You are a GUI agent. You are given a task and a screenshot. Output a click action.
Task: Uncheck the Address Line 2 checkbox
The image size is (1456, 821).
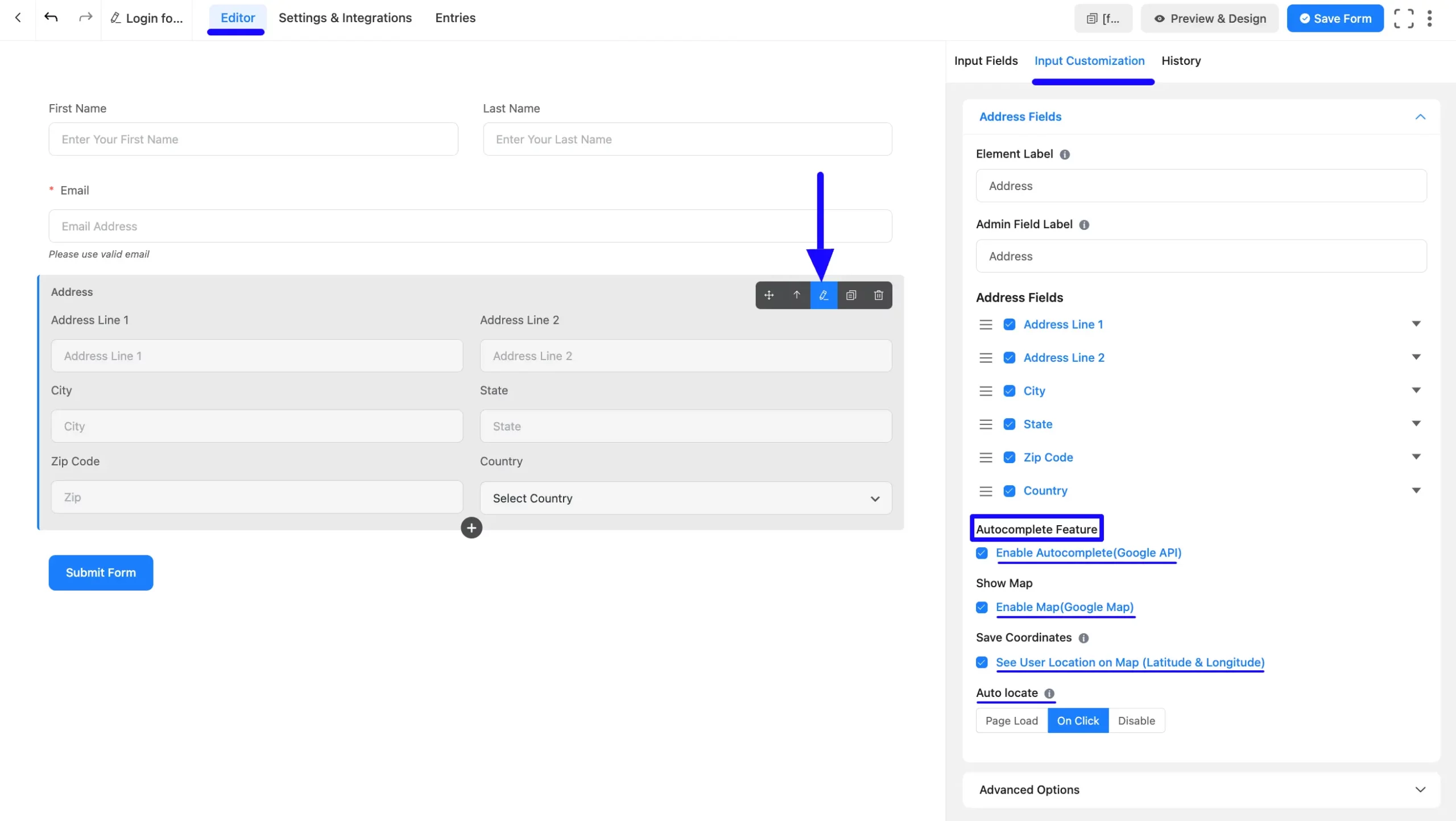pyautogui.click(x=1008, y=357)
